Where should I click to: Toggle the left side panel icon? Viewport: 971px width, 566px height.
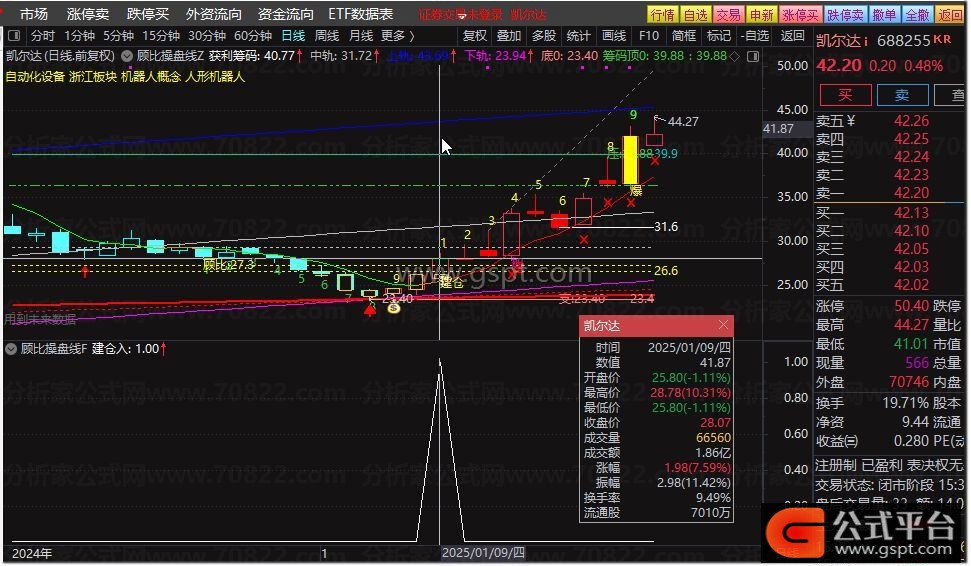[x=14, y=36]
